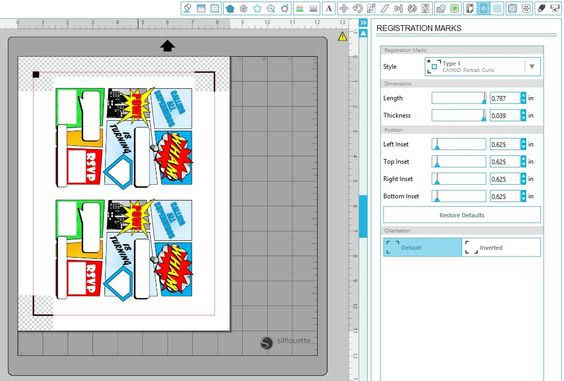Click the Top Inset stepper arrows
Screen dimensions: 564x381
(523, 162)
